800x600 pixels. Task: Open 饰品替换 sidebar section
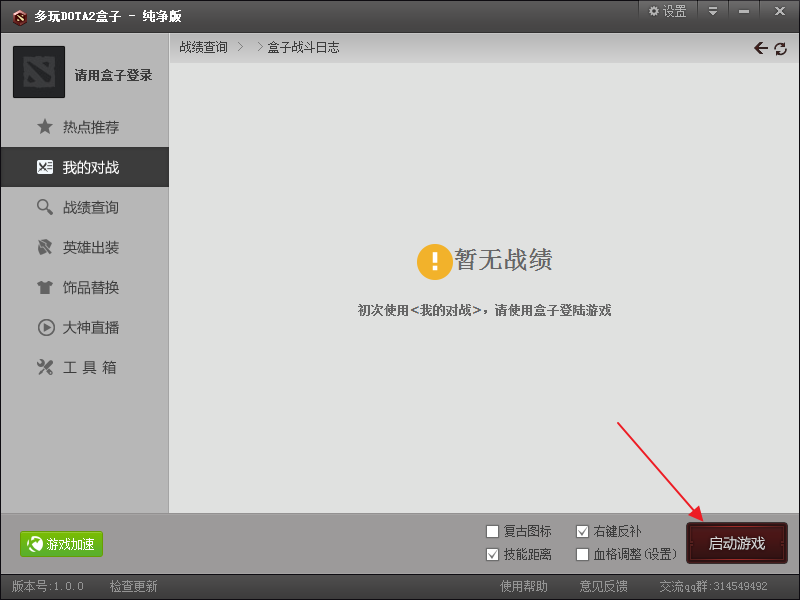[85, 287]
